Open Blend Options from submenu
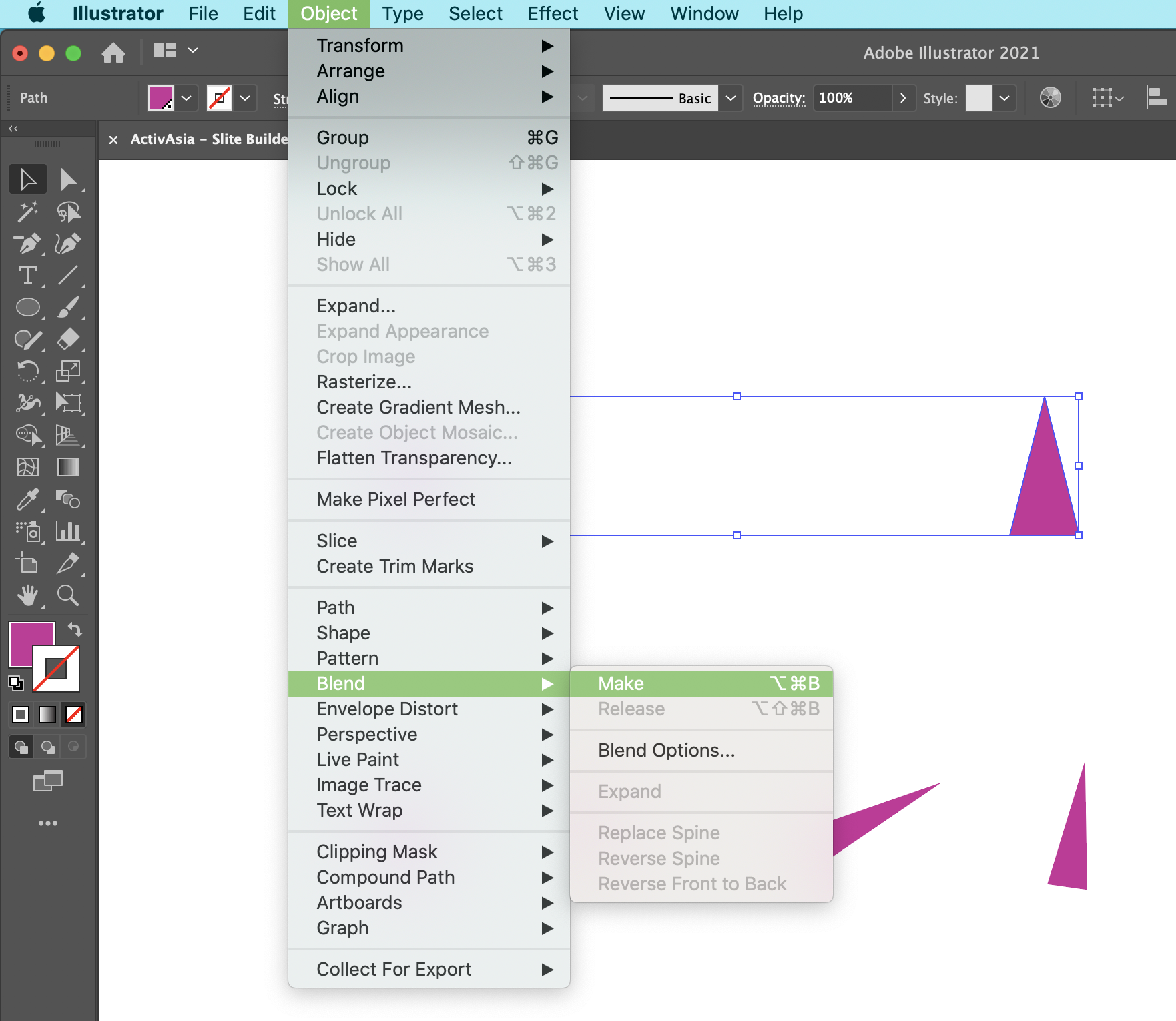 coord(701,750)
